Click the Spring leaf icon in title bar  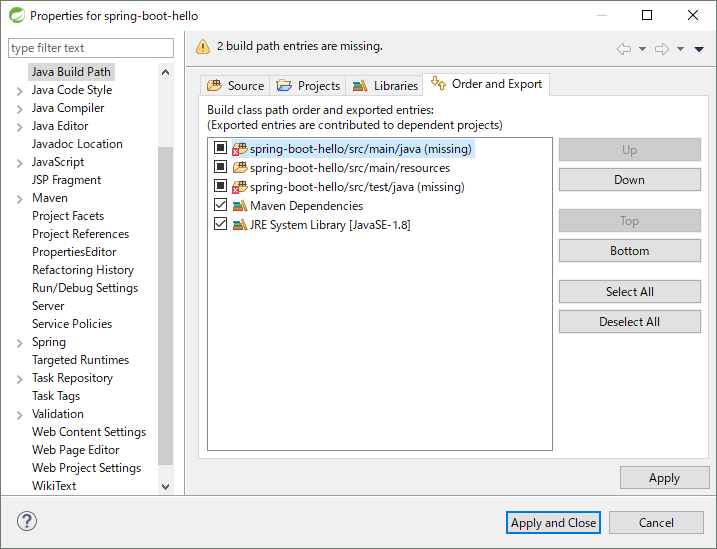point(17,15)
